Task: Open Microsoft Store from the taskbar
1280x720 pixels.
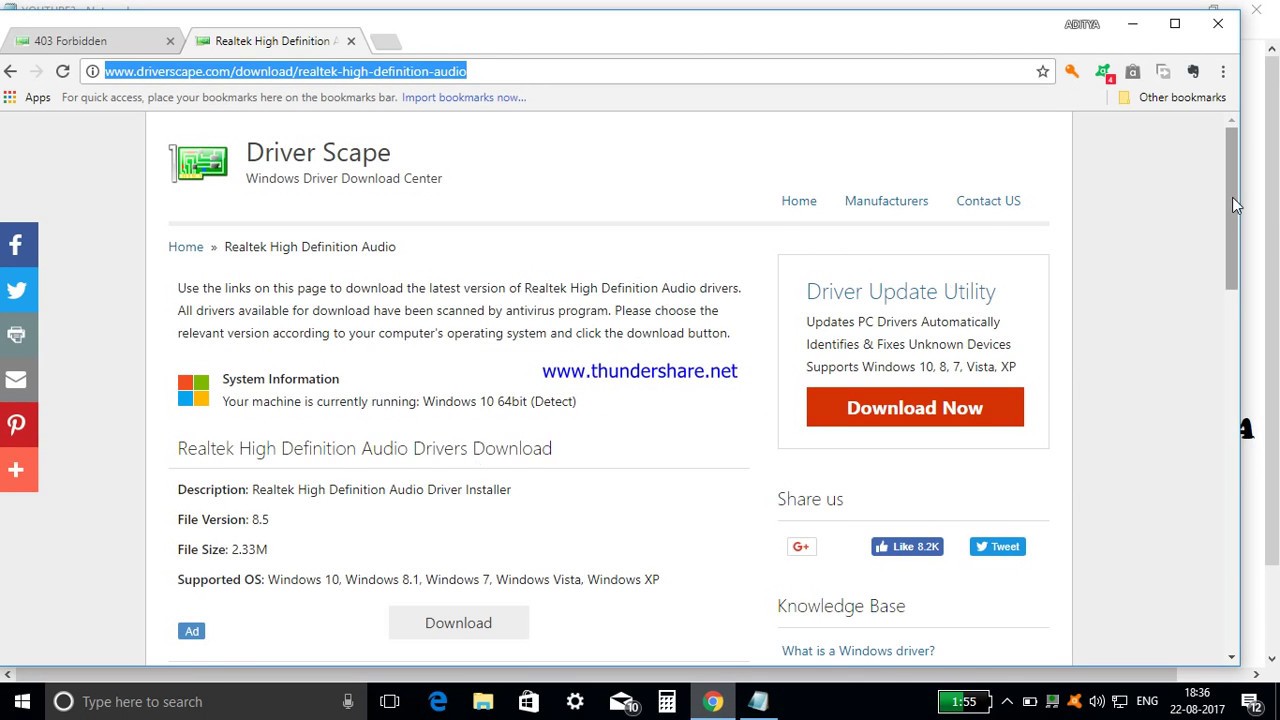Action: (529, 701)
